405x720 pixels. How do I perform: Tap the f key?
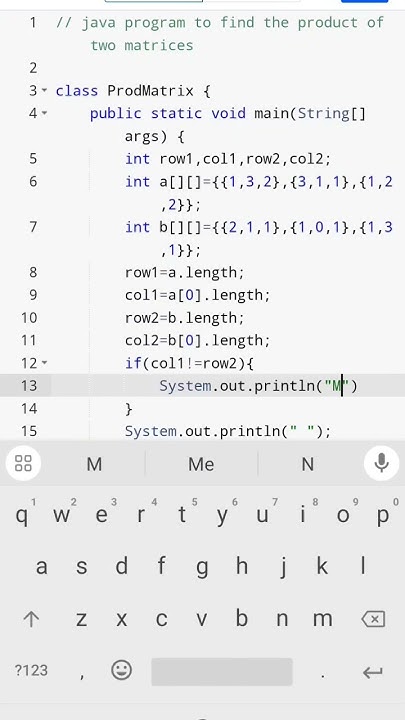[162, 567]
